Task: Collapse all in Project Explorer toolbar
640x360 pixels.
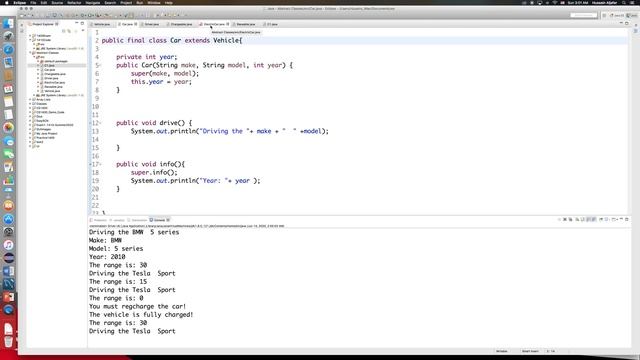Action: click(x=64, y=31)
